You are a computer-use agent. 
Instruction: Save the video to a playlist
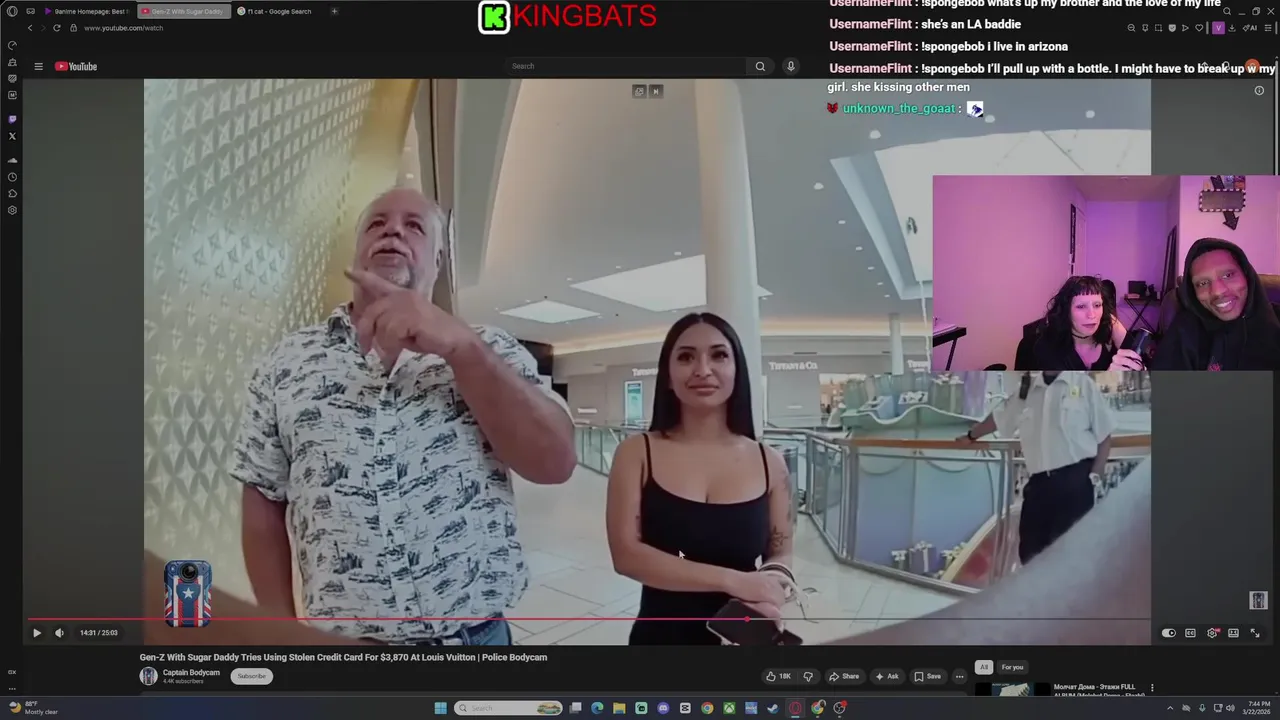click(927, 676)
